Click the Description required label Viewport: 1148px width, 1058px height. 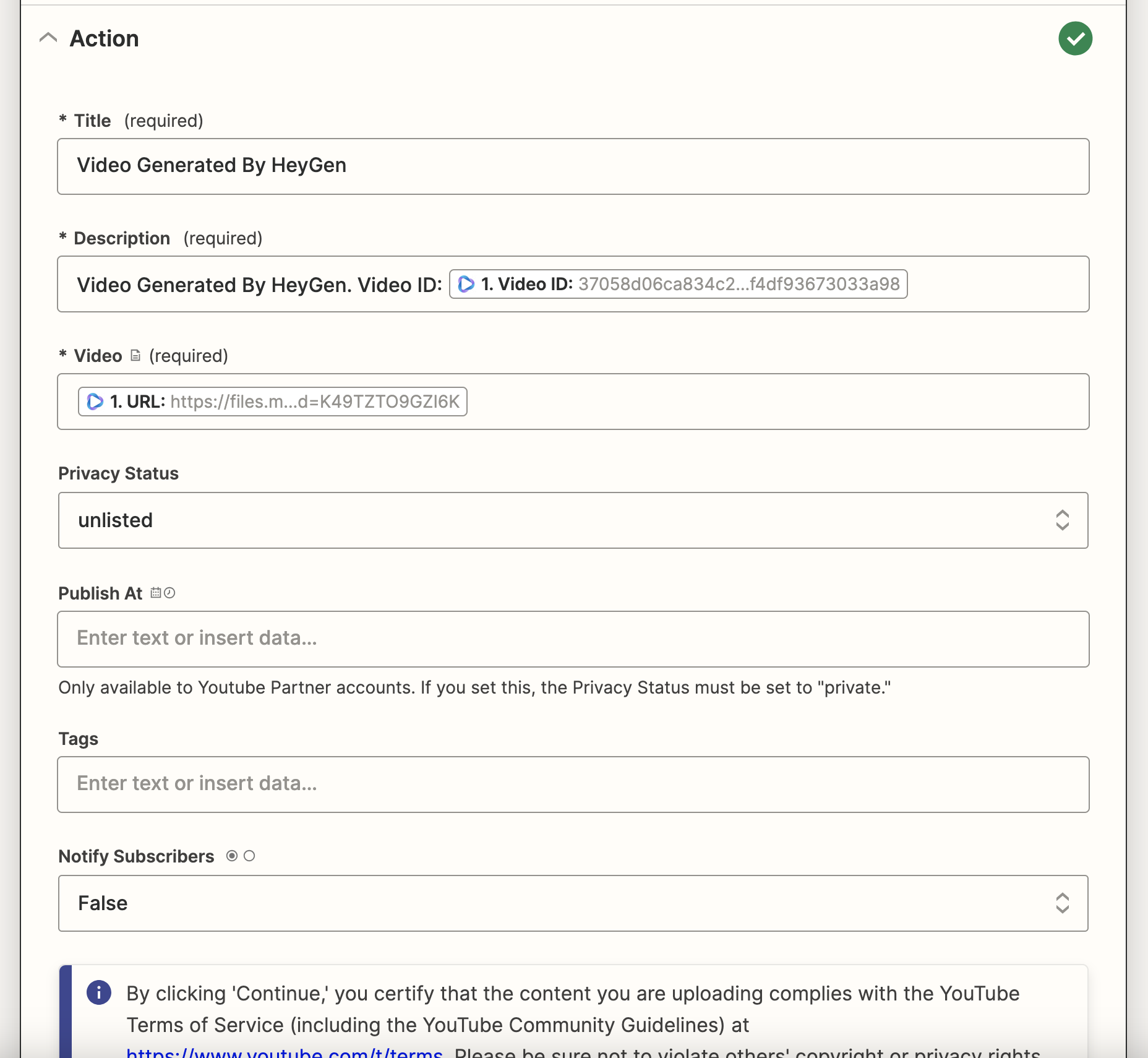click(161, 238)
